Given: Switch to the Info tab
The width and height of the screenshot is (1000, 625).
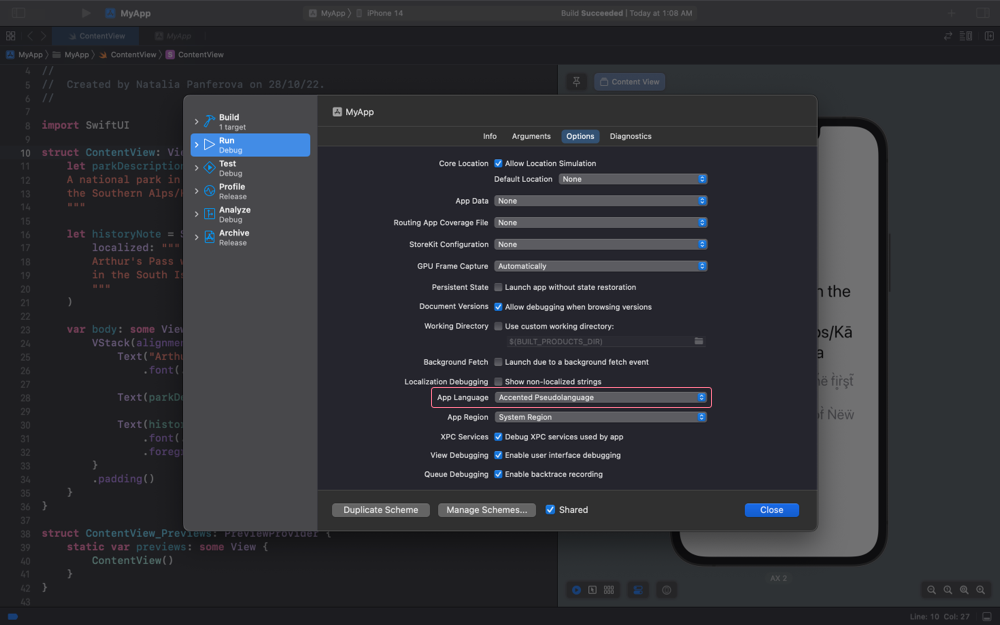Looking at the screenshot, I should tap(490, 136).
